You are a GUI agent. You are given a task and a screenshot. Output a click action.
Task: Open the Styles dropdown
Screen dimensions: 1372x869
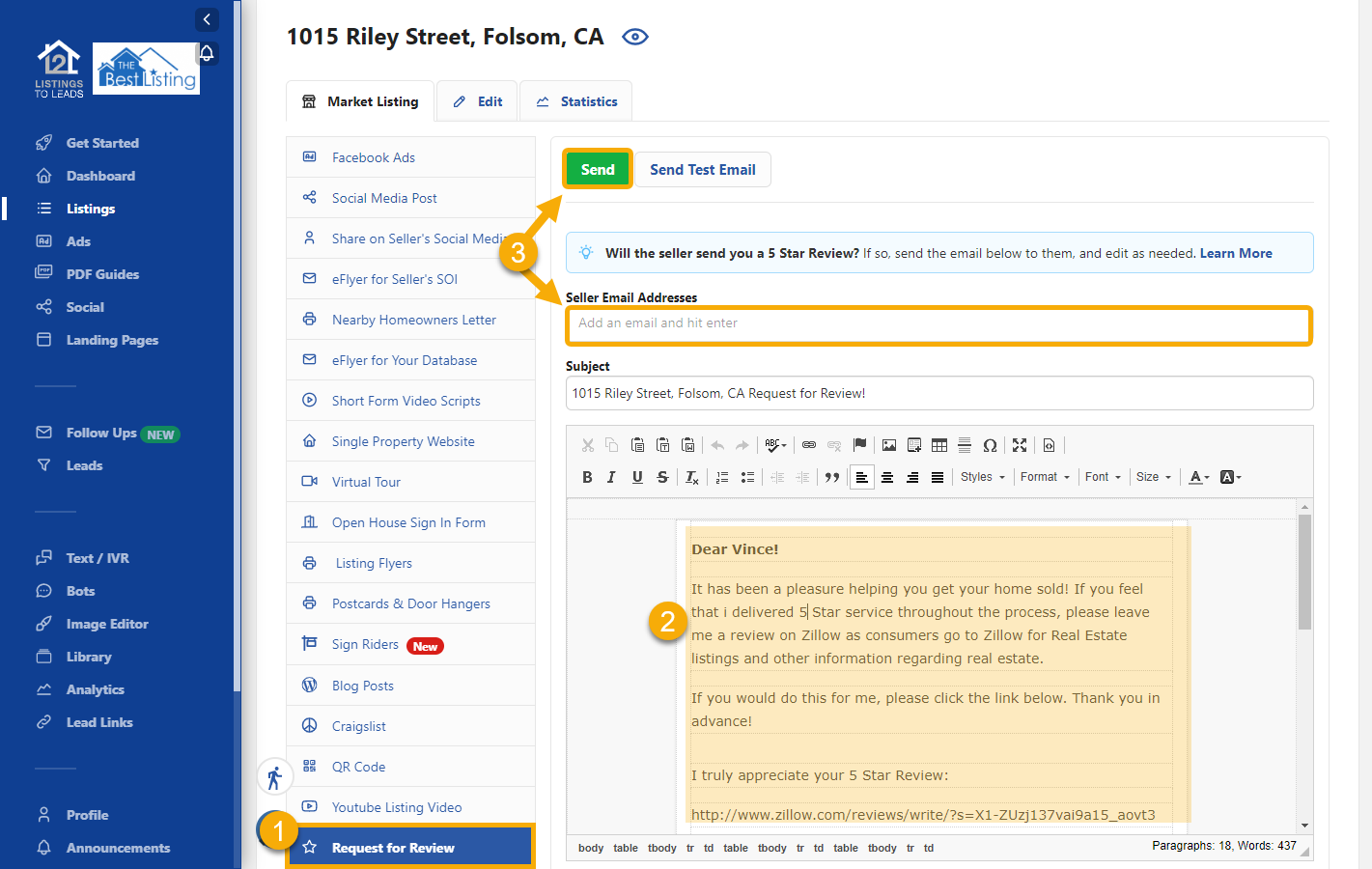point(982,477)
